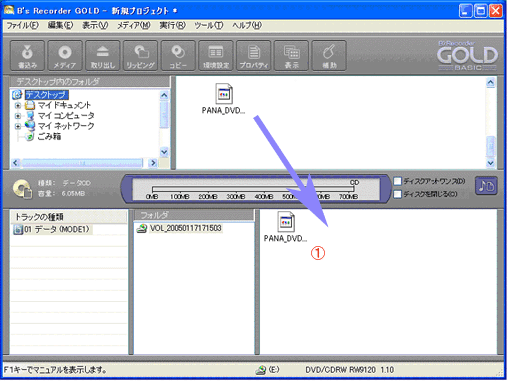Enable the ディスクアットワンス checkbox
Image resolution: width=508 pixels, height=381 pixels.
point(397,181)
